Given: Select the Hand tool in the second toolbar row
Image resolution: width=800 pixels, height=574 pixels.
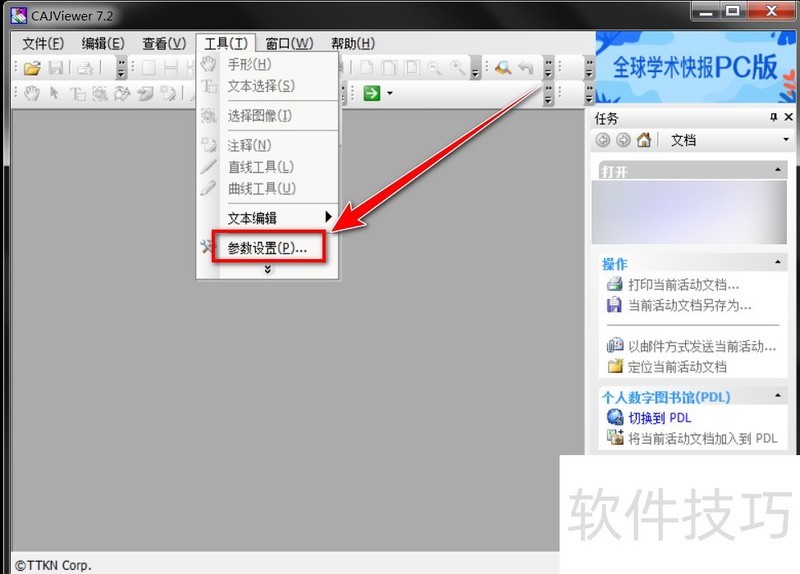Looking at the screenshot, I should (32, 93).
